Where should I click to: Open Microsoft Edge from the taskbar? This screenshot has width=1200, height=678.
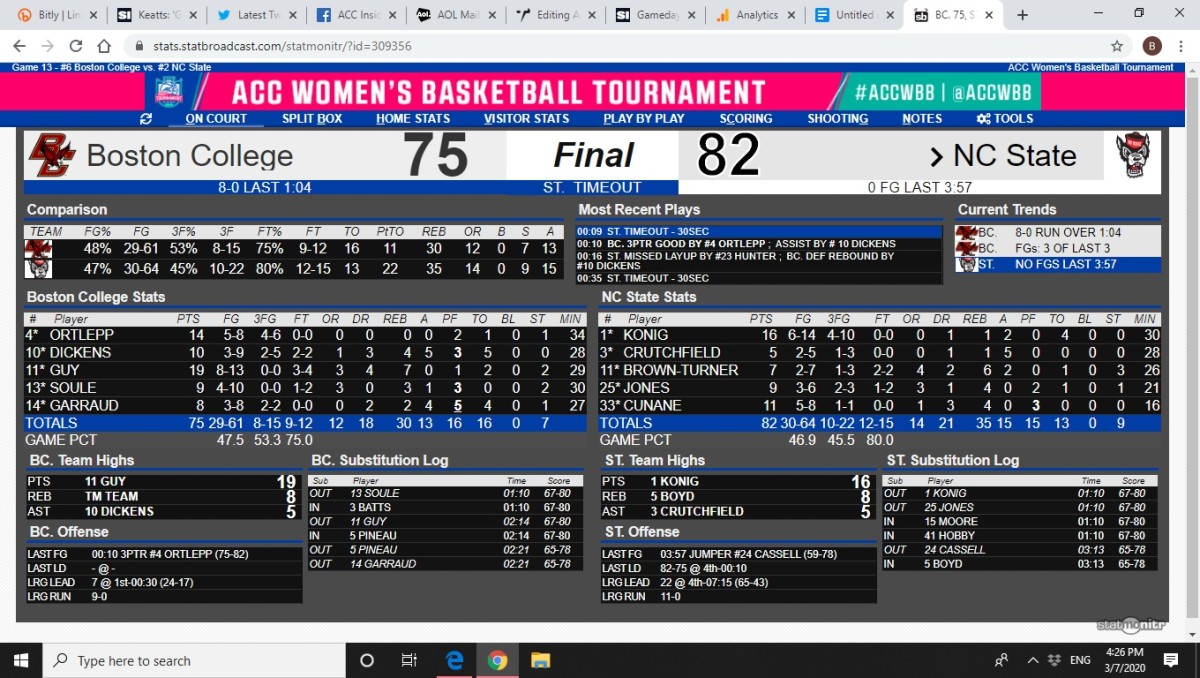pyautogui.click(x=454, y=660)
